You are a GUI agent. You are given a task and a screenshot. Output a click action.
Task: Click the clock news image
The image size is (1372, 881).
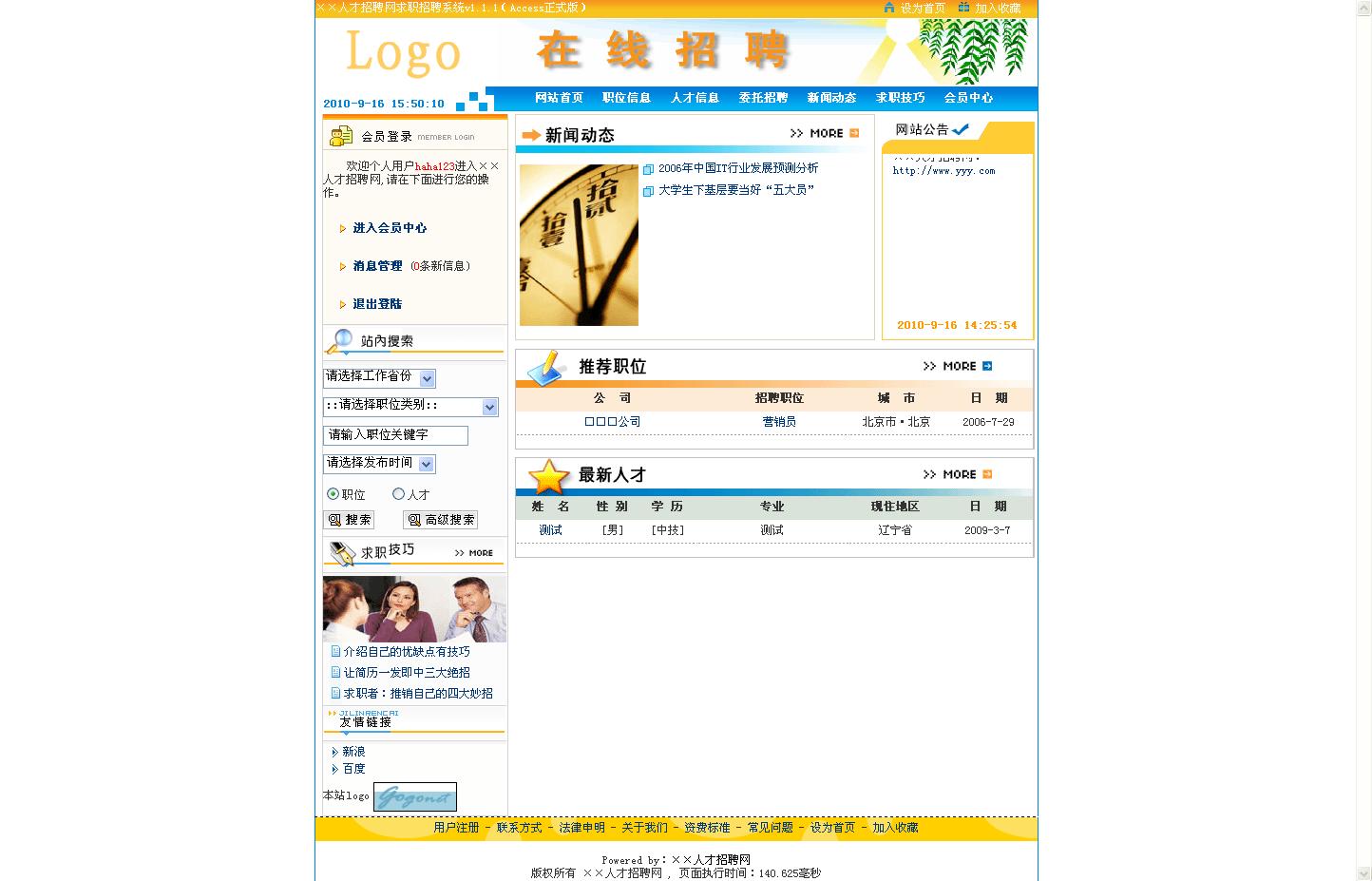click(579, 245)
